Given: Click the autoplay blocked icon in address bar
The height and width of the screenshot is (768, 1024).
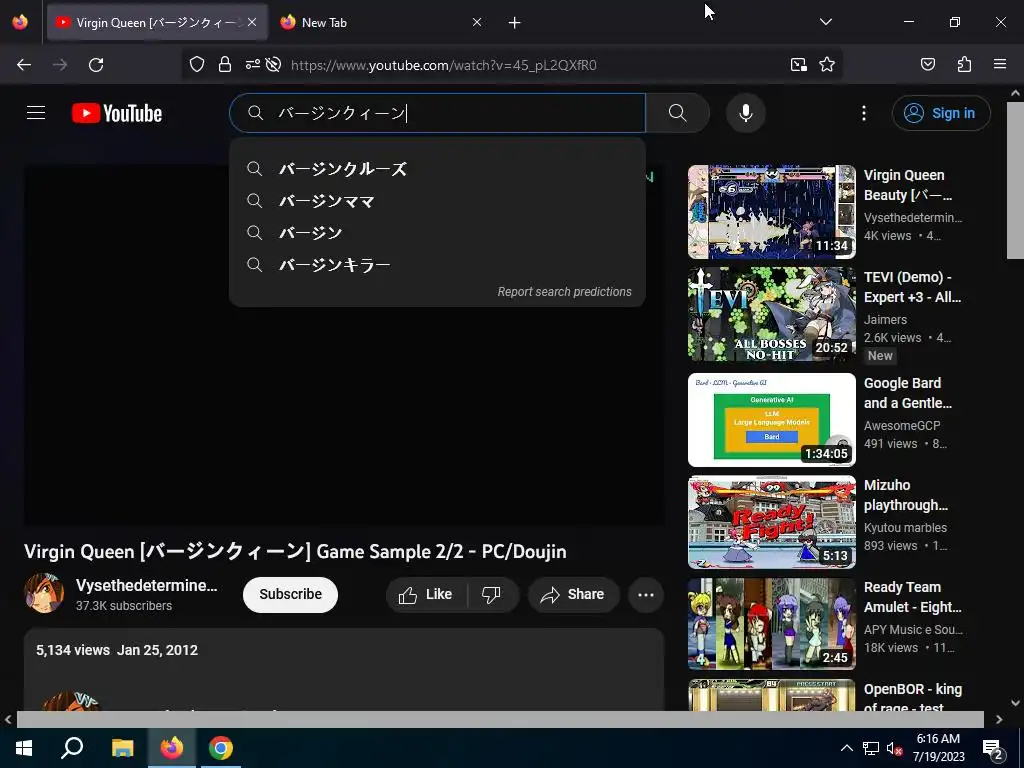Looking at the screenshot, I should pyautogui.click(x=274, y=64).
